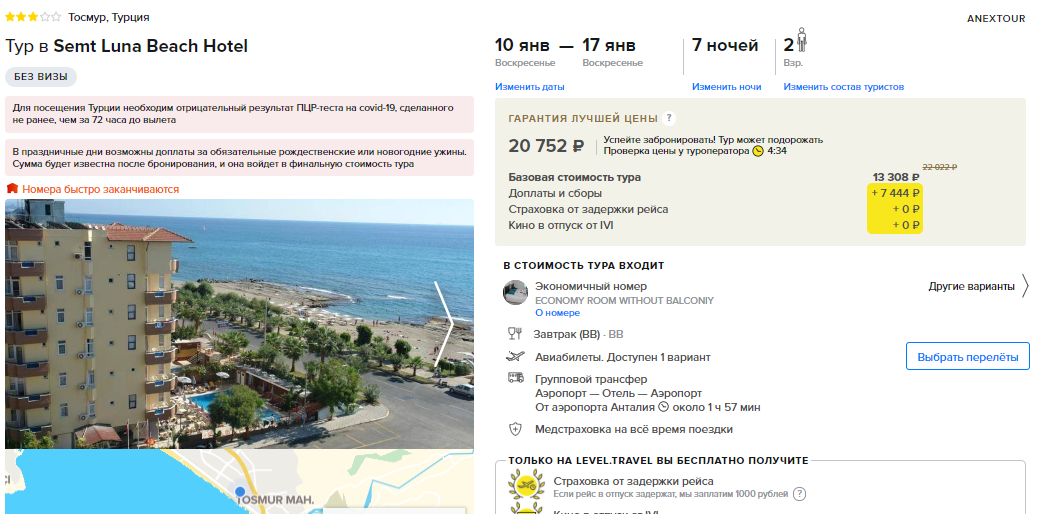Click the airplane flight tickets icon
This screenshot has width=1042, height=514.
[x=515, y=357]
